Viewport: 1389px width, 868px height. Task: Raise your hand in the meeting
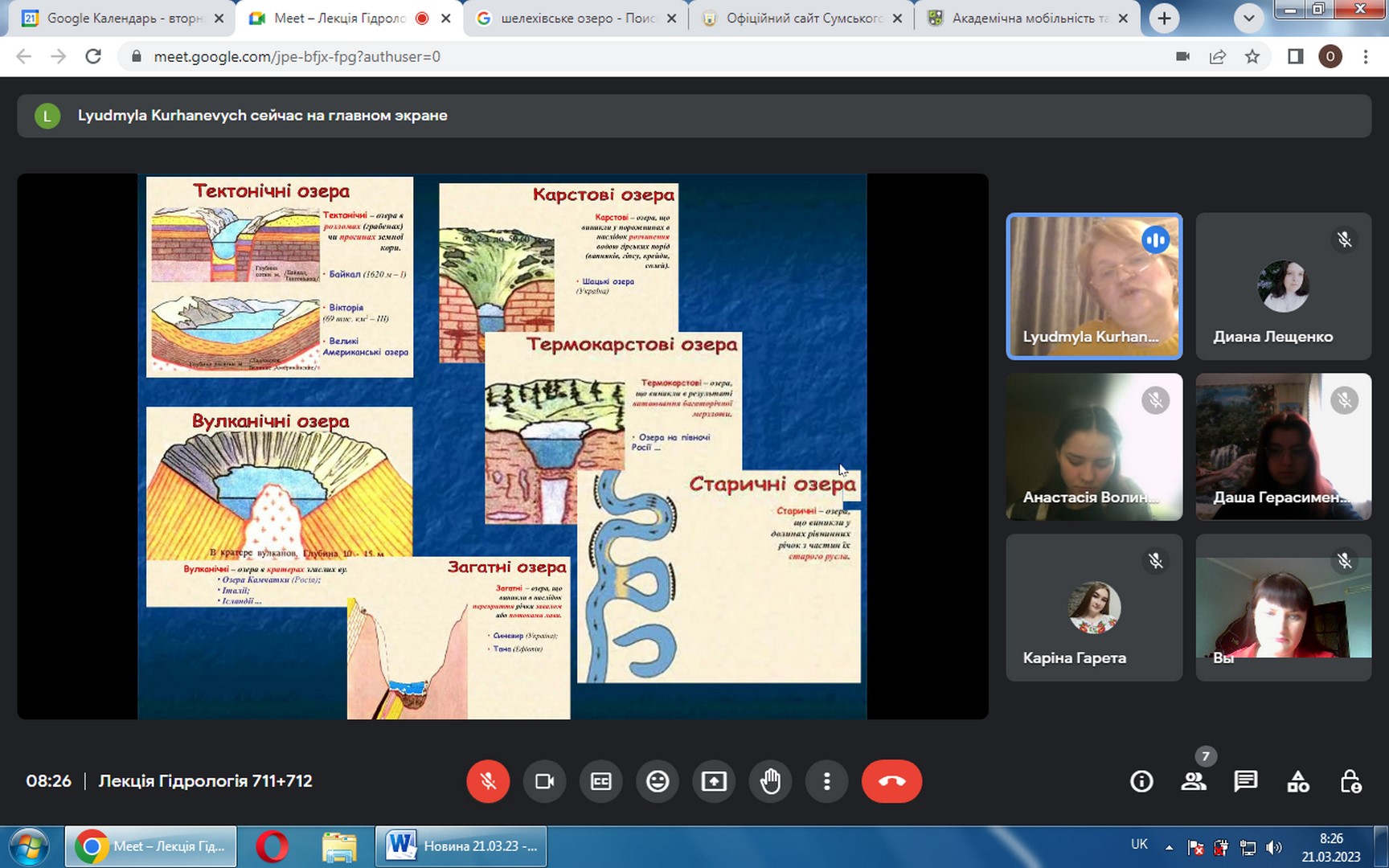coord(770,781)
